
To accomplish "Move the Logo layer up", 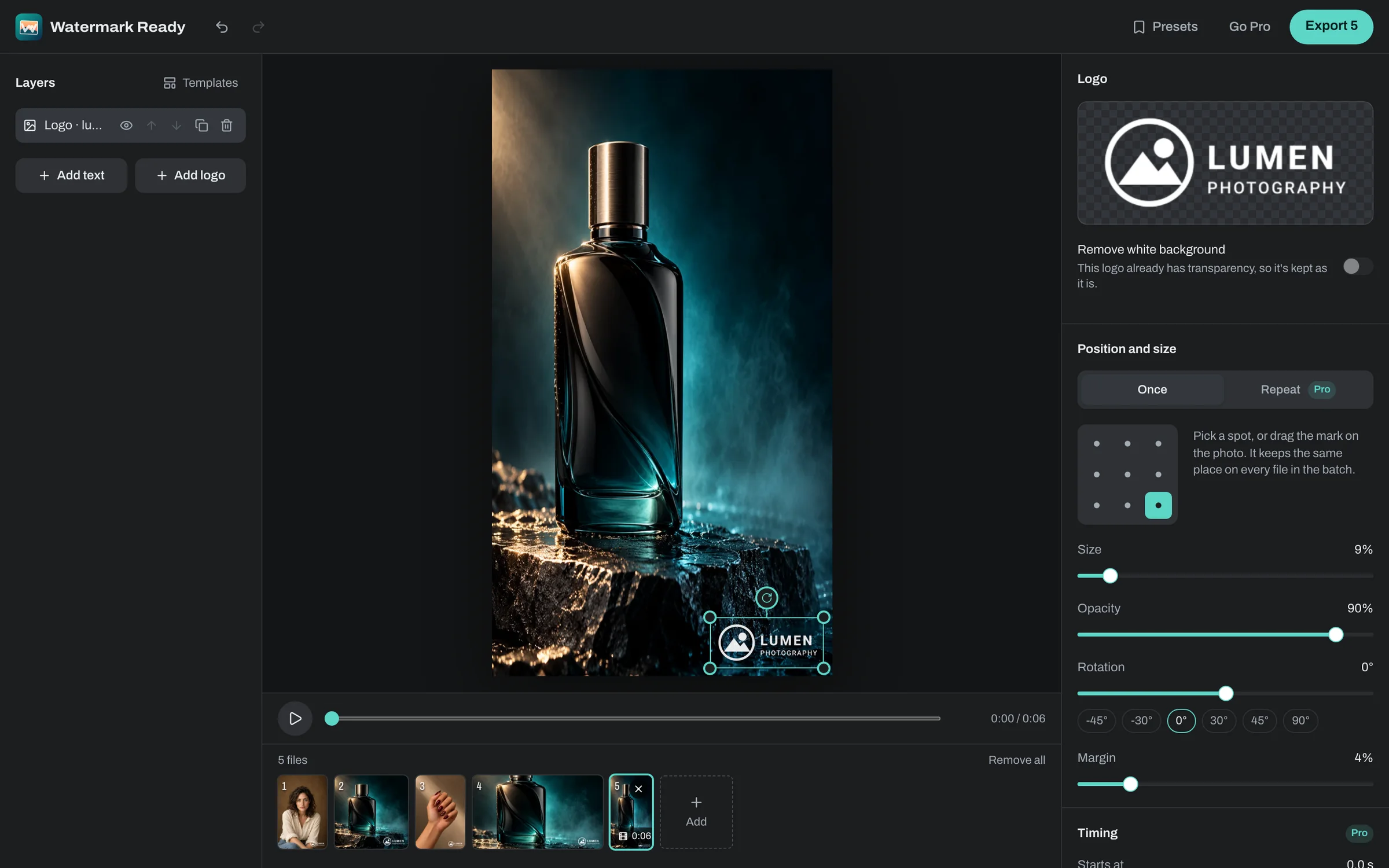I will 151,125.
